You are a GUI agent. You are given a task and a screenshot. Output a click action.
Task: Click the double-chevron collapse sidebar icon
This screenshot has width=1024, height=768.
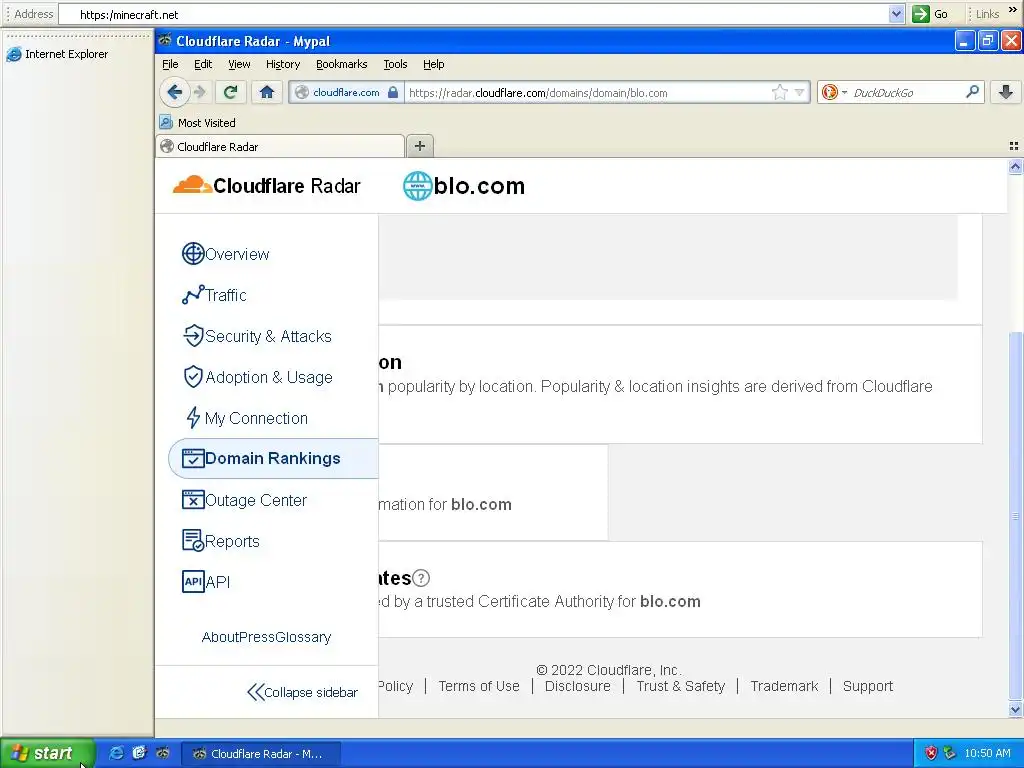255,692
